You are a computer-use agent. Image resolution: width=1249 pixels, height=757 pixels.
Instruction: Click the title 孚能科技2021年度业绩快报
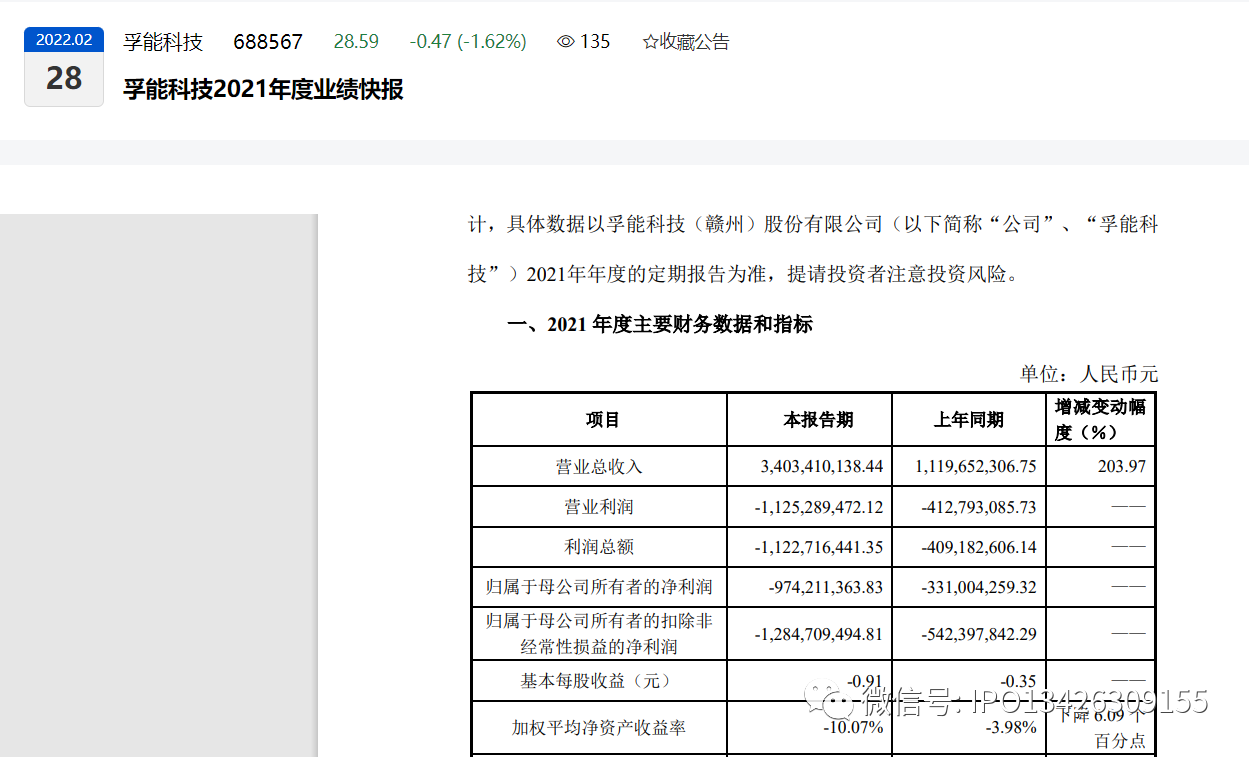263,89
